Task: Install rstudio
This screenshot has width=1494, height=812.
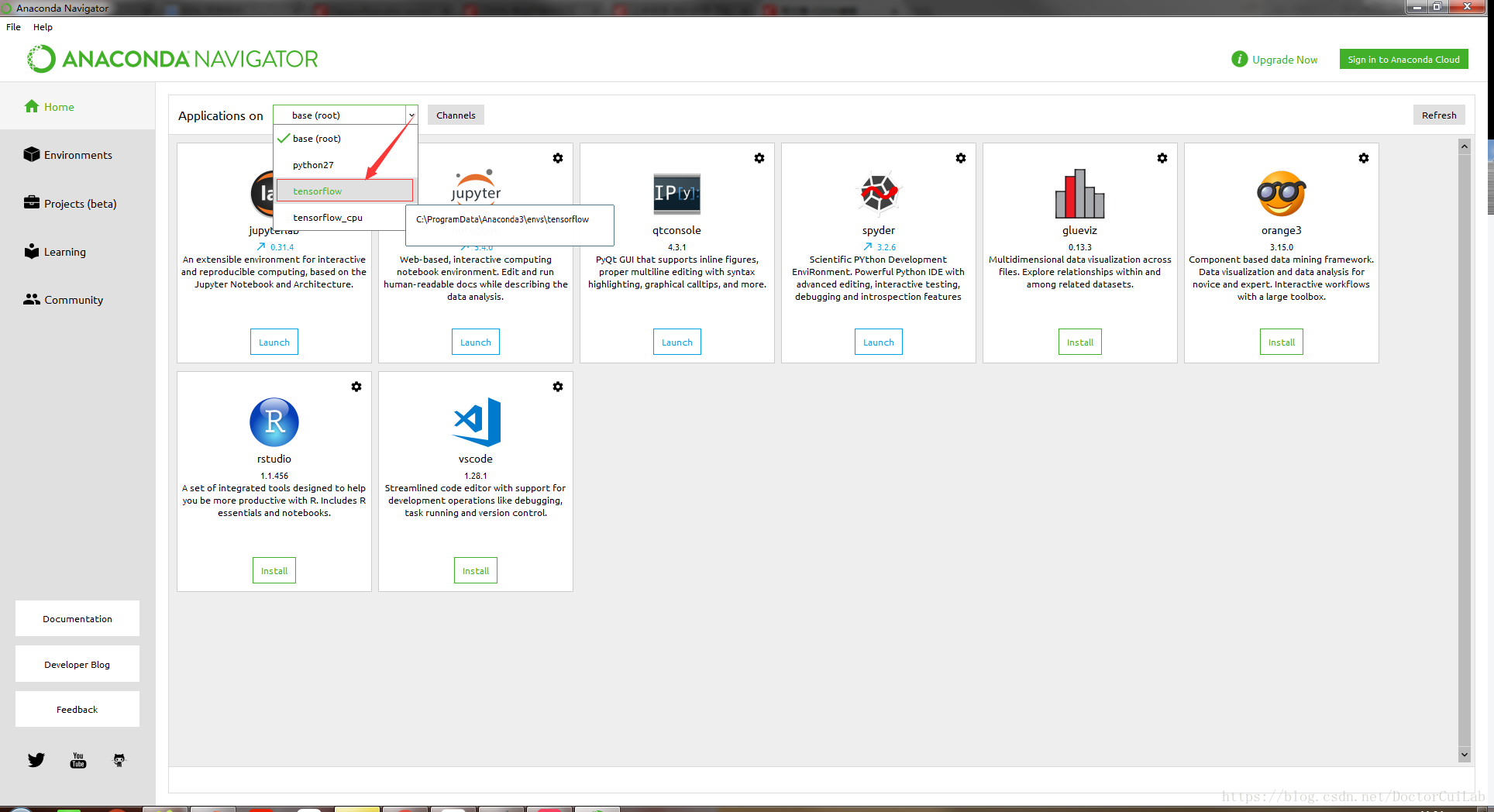Action: pyautogui.click(x=274, y=570)
